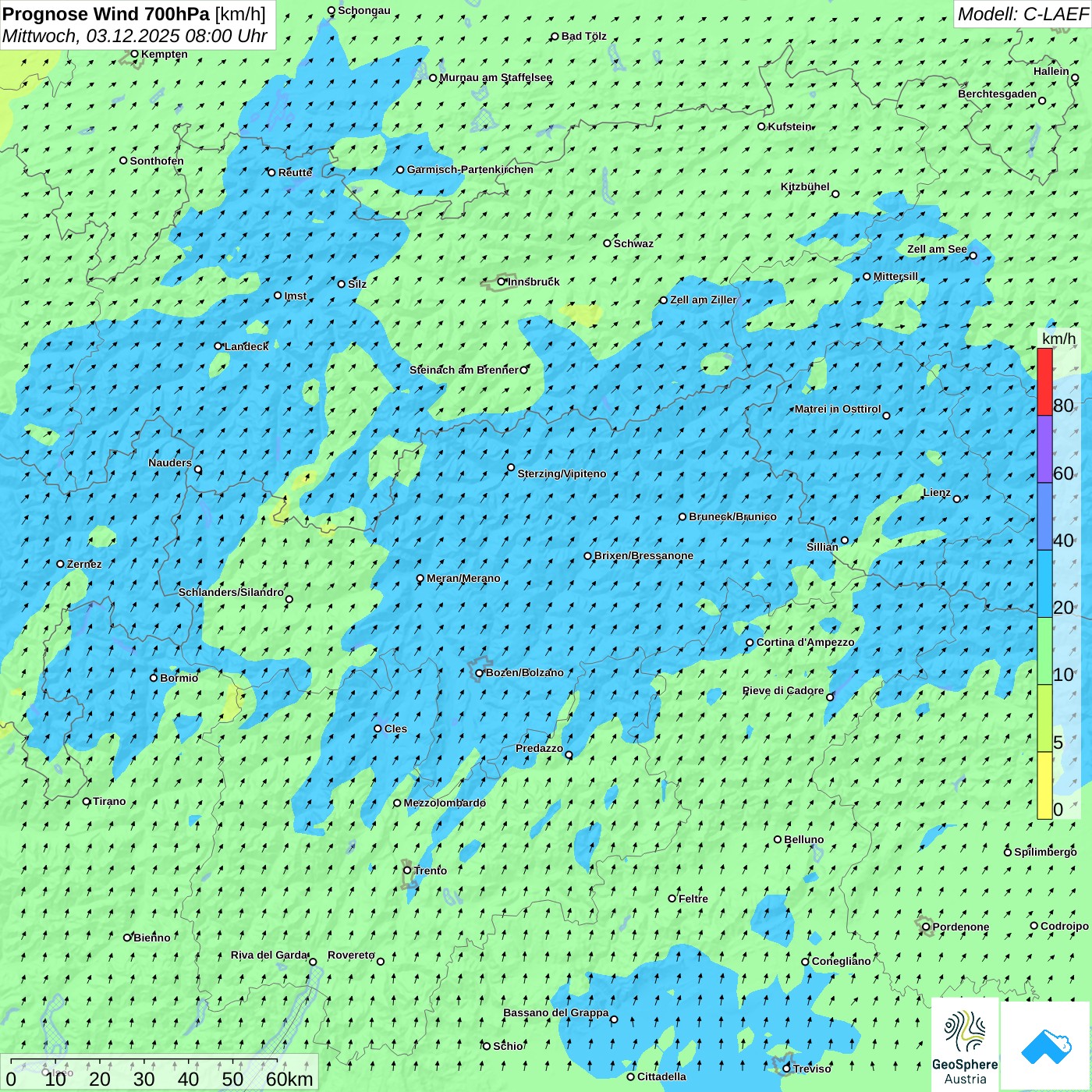Screen dimensions: 1092x1092
Task: Click the Spilimbergo label
Action: click(x=1045, y=852)
